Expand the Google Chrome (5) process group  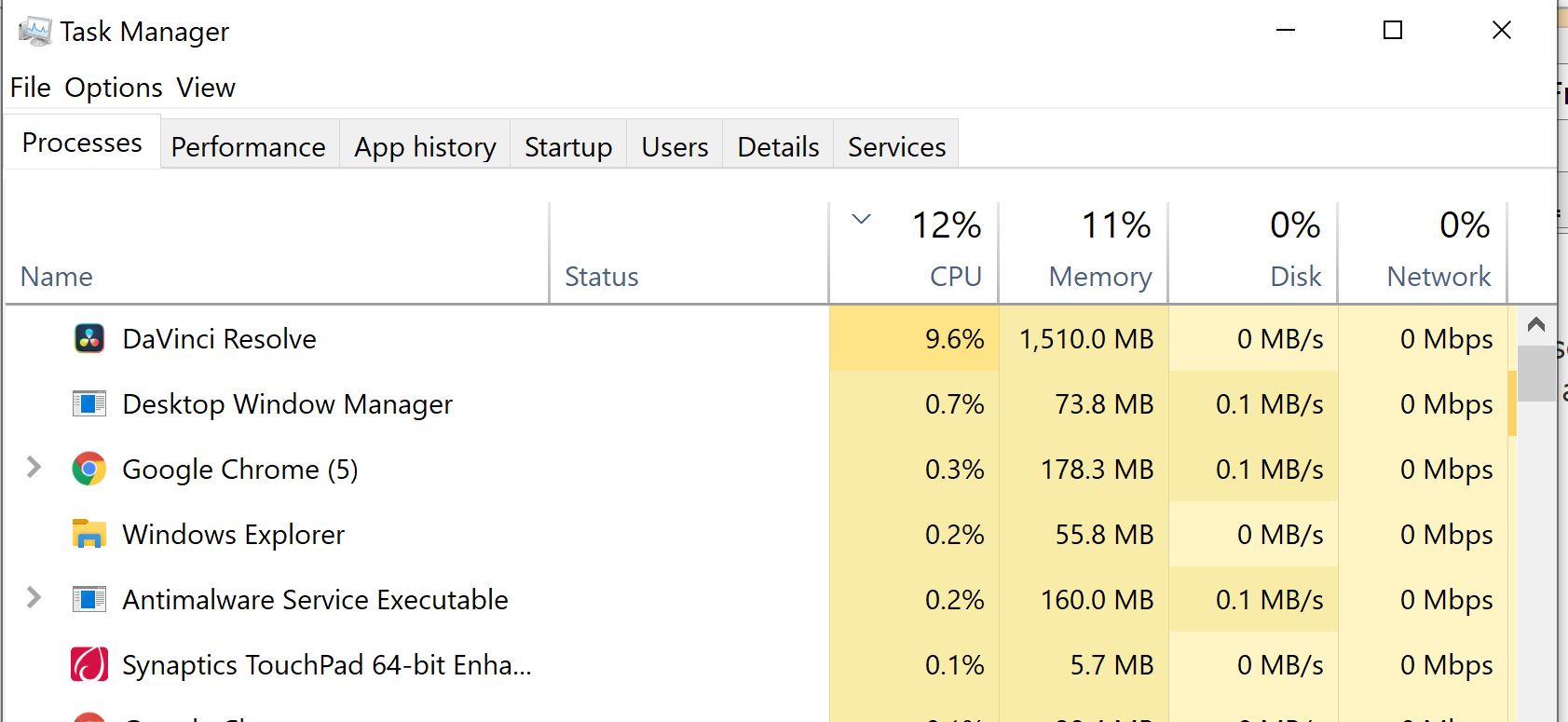click(x=34, y=468)
